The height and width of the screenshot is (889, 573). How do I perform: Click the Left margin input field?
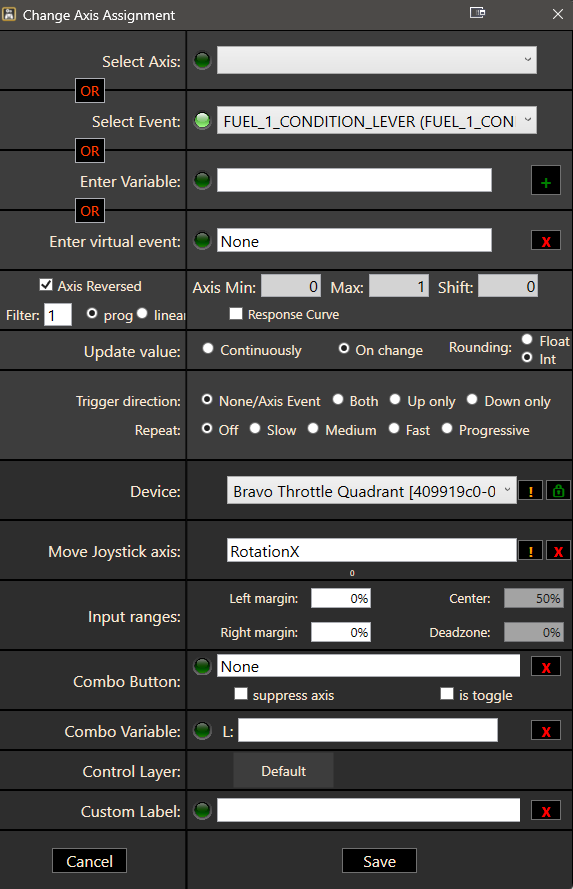341,598
